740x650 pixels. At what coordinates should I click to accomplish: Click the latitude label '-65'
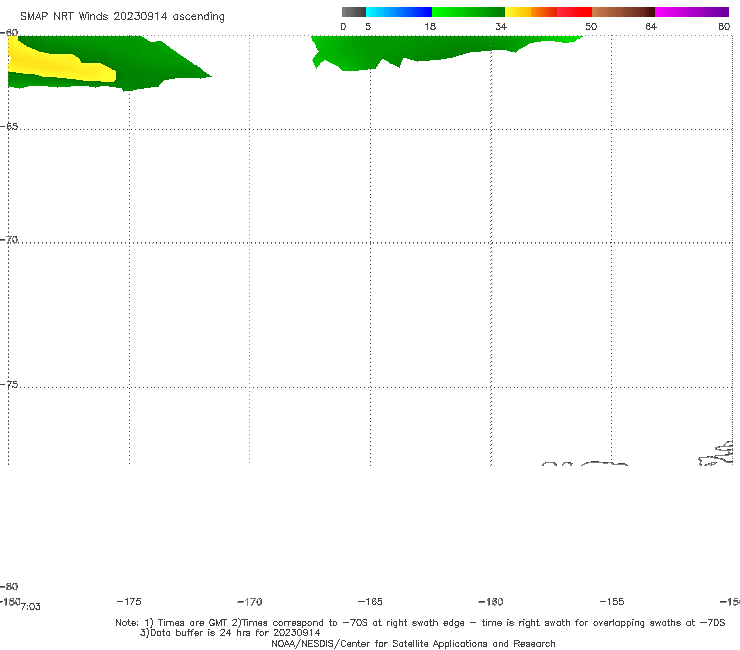pyautogui.click(x=9, y=127)
